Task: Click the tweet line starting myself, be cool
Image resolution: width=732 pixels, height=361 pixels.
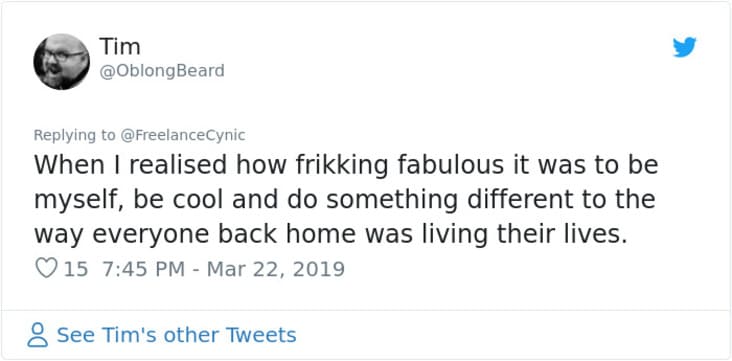Action: [345, 200]
